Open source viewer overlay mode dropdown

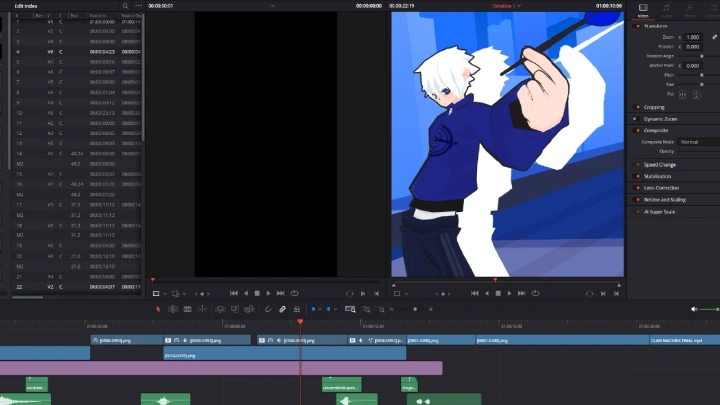[x=165, y=294]
